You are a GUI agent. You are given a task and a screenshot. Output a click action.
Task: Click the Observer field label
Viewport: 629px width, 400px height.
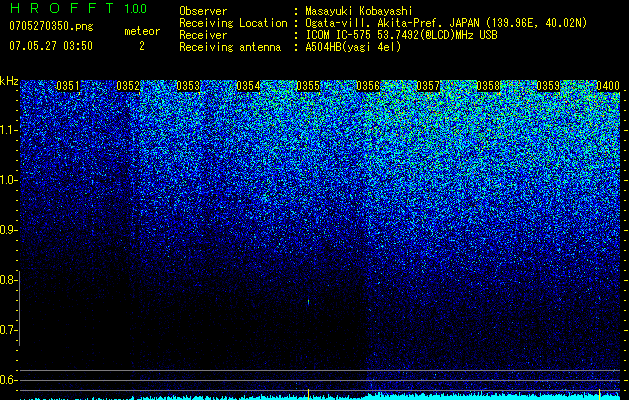(x=203, y=11)
